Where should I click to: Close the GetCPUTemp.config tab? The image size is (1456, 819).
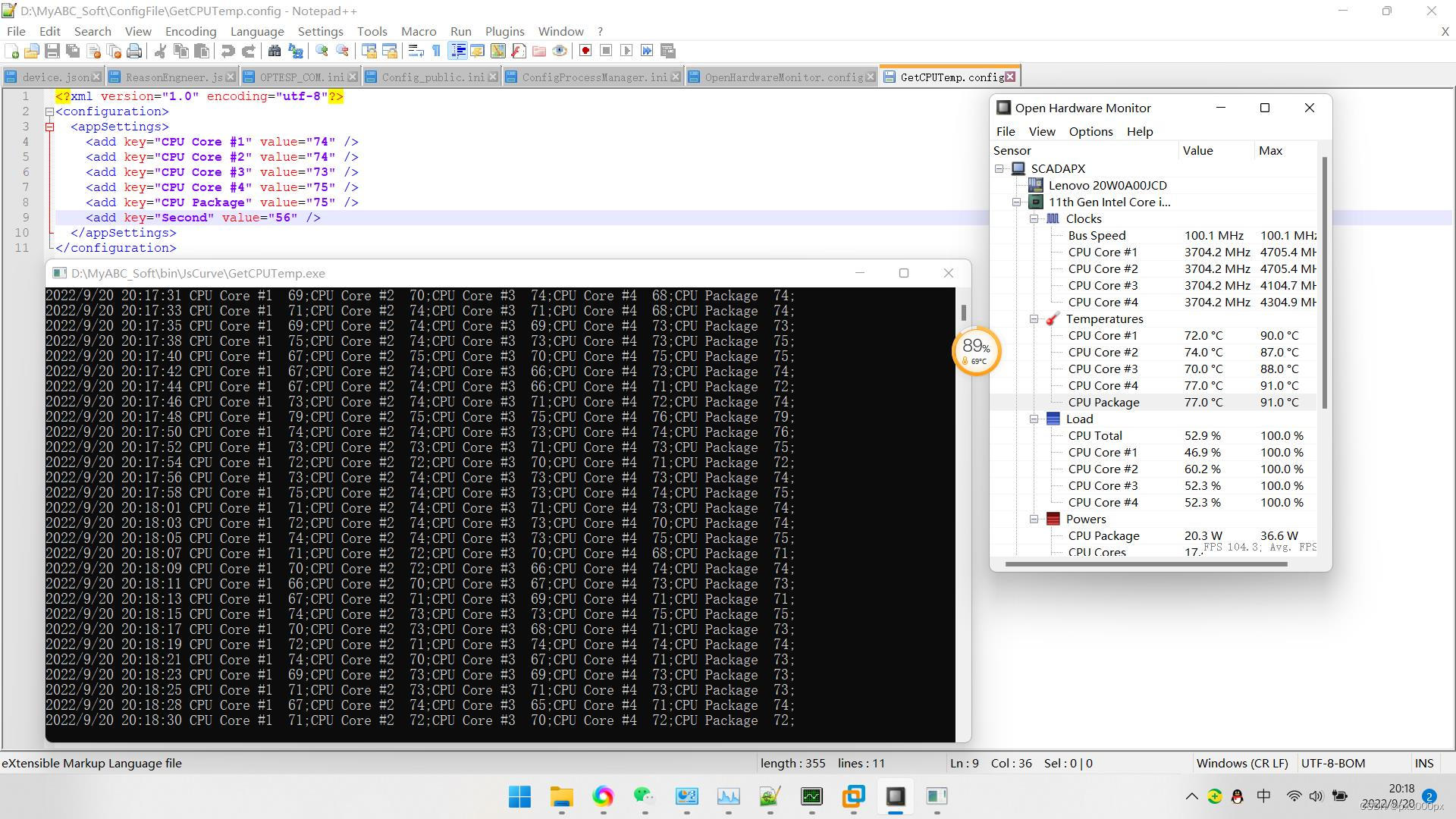click(x=1010, y=77)
